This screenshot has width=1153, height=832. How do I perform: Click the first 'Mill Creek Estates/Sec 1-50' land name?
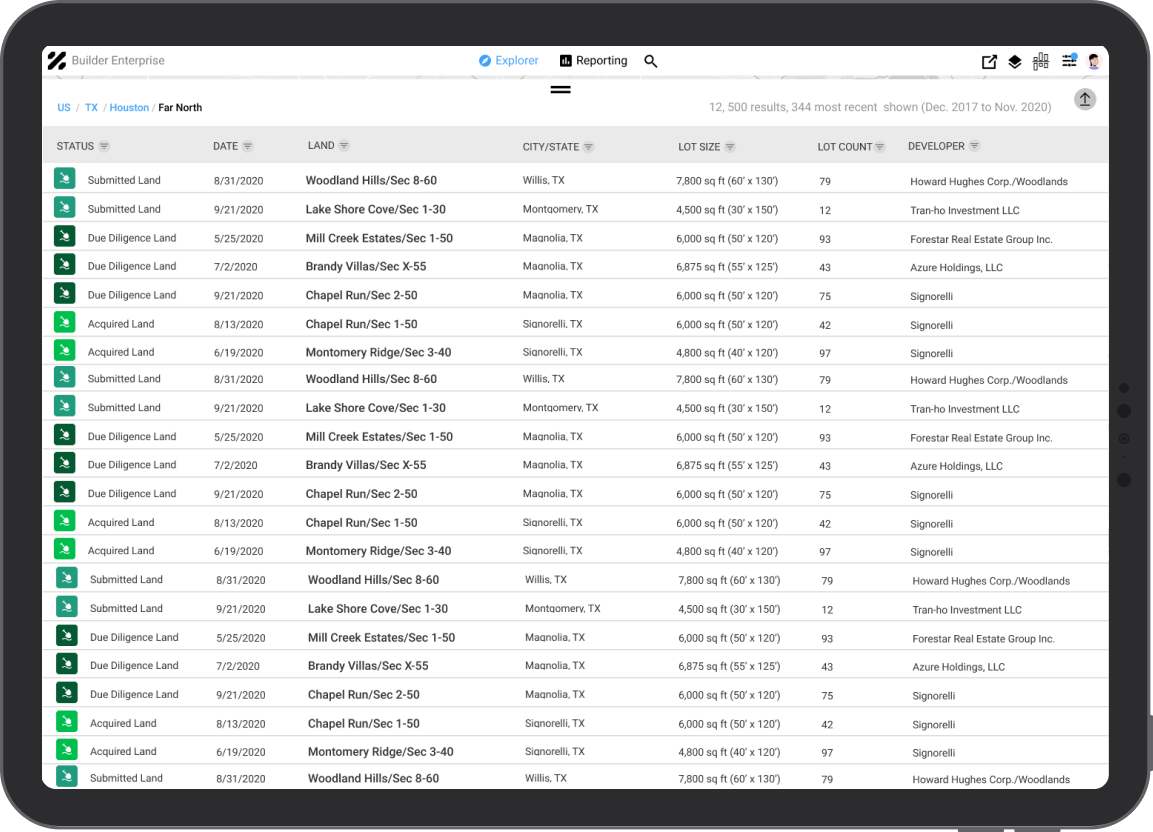[379, 238]
